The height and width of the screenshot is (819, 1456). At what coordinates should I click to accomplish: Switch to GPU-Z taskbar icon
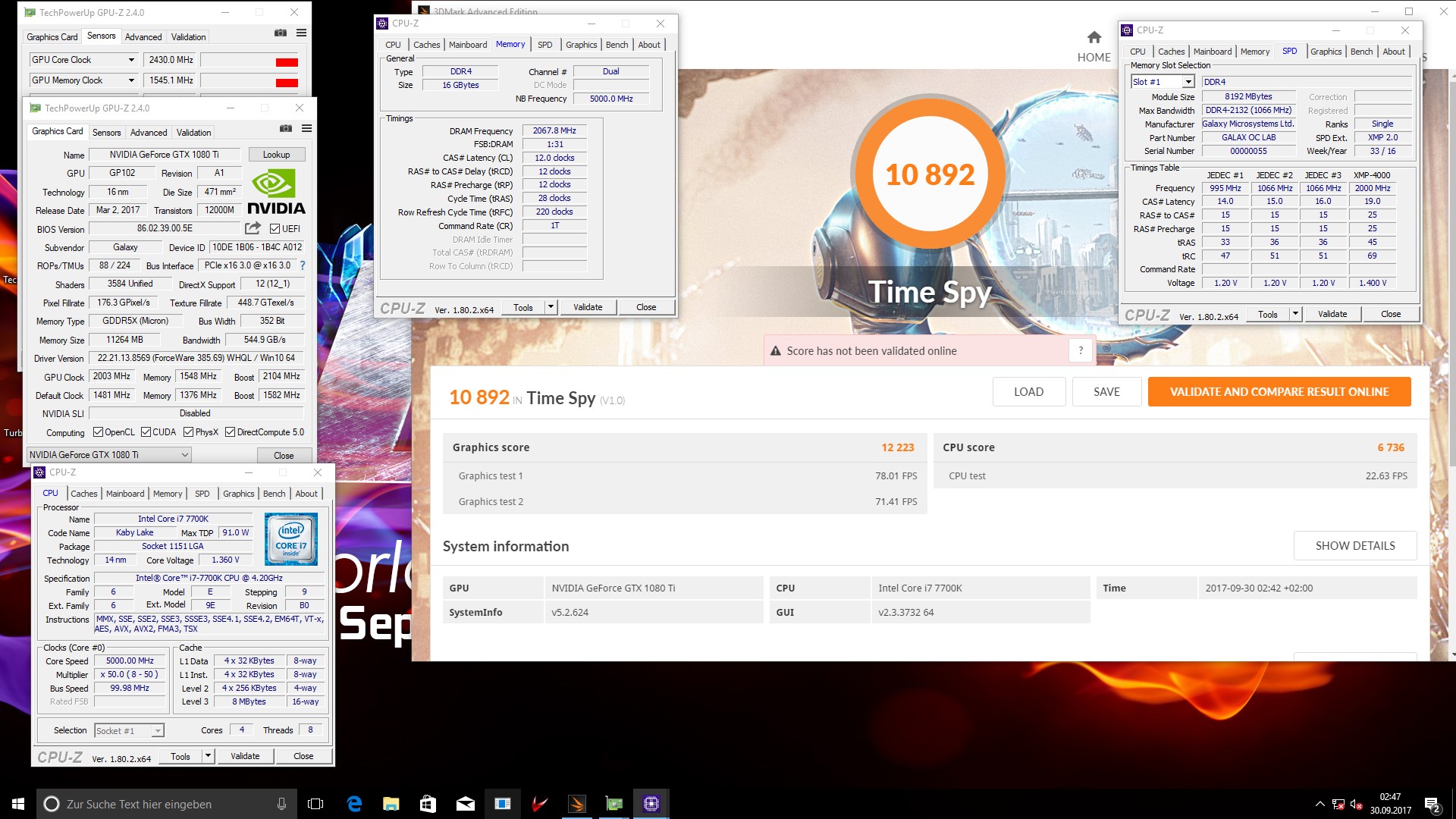(x=614, y=804)
